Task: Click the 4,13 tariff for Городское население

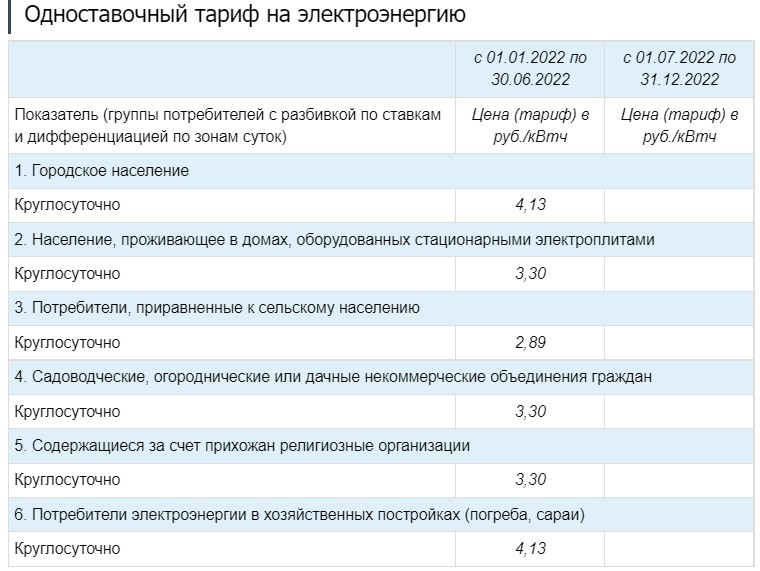Action: tap(530, 205)
